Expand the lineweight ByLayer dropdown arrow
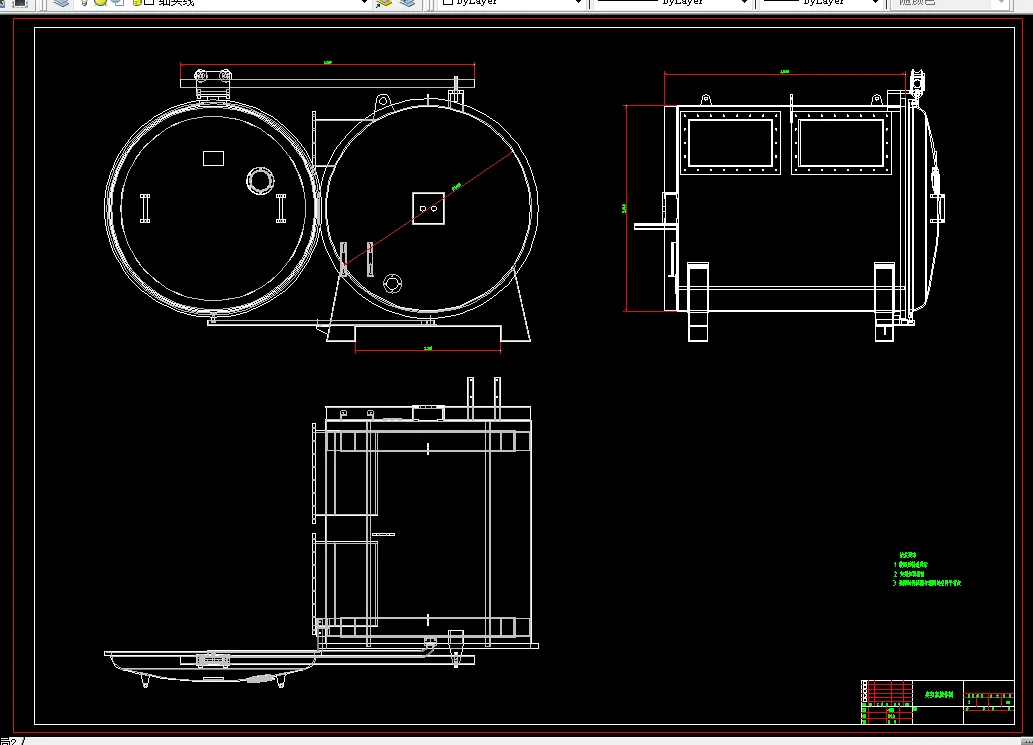Image resolution: width=1033 pixels, height=745 pixels. coord(876,3)
